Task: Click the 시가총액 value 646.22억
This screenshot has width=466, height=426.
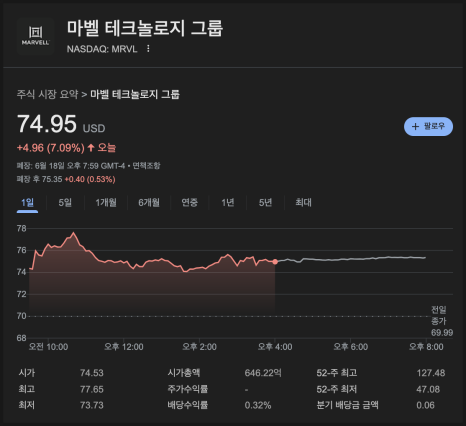Action: coord(263,373)
